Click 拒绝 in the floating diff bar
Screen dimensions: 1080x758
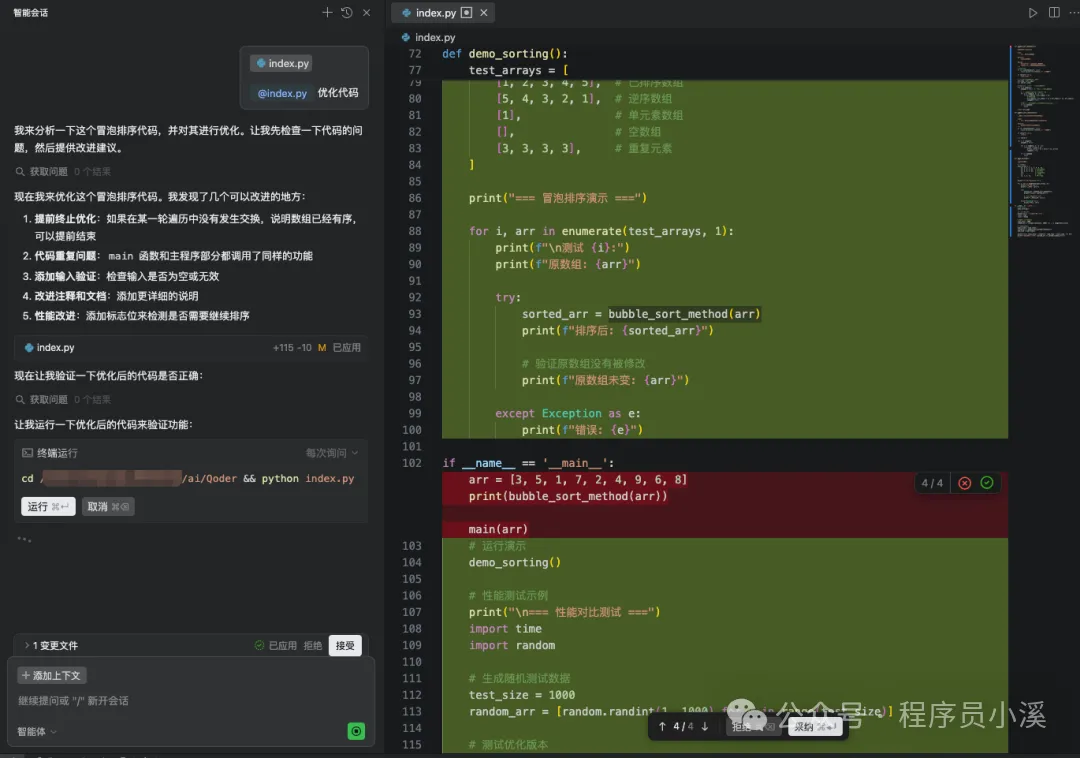pyautogui.click(x=752, y=726)
